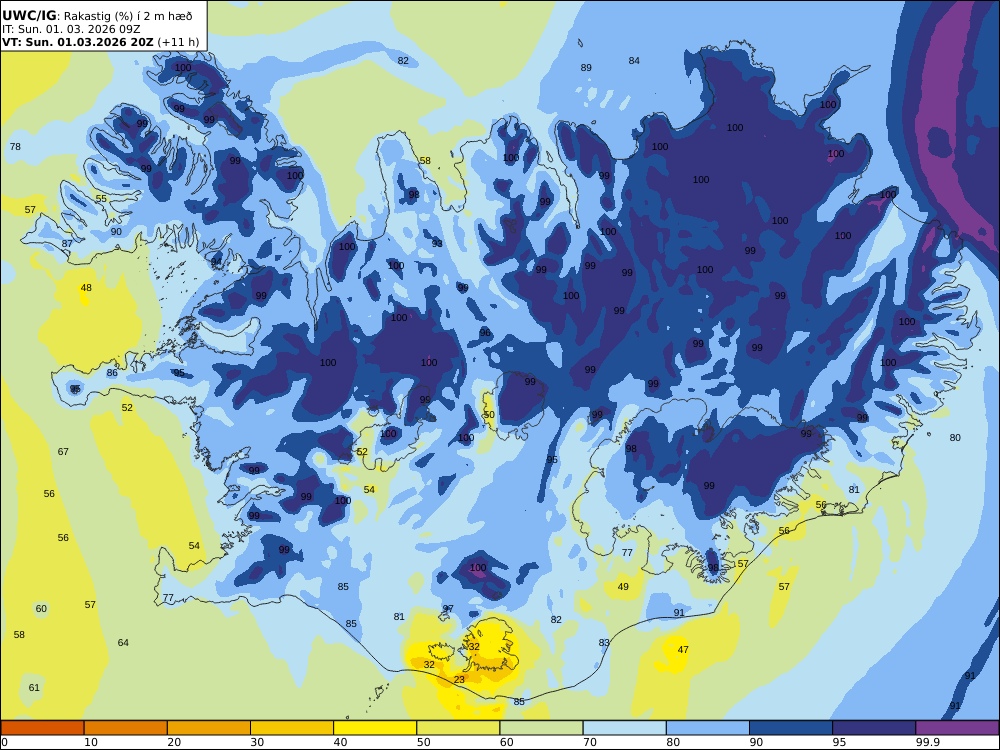Image resolution: width=1000 pixels, height=750 pixels.
Task: Click the '40' legend tick label
Action: [x=340, y=742]
